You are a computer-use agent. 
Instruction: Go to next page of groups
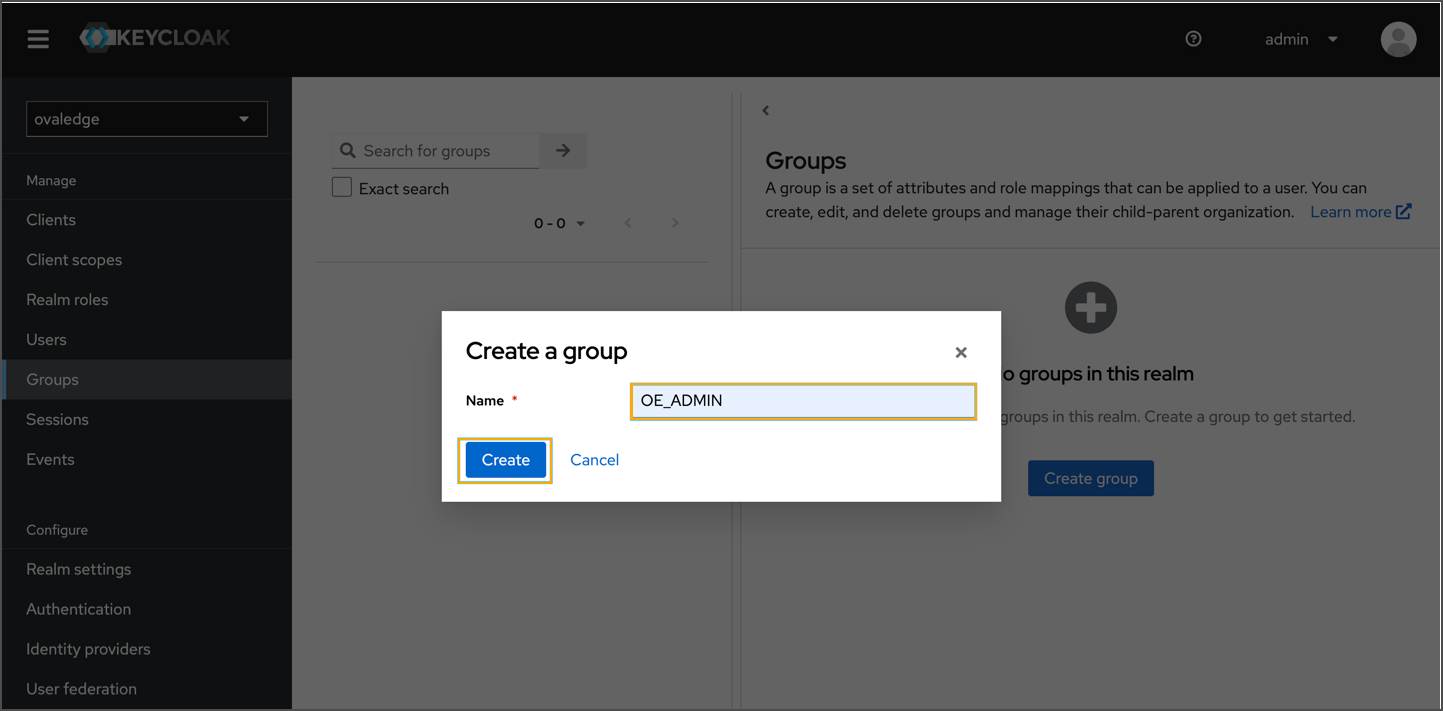click(675, 223)
